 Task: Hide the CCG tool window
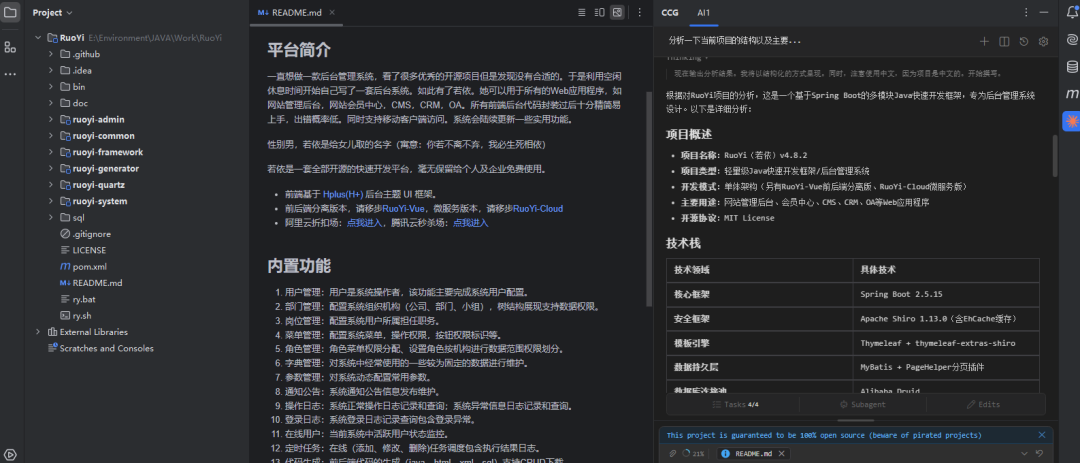1046,12
